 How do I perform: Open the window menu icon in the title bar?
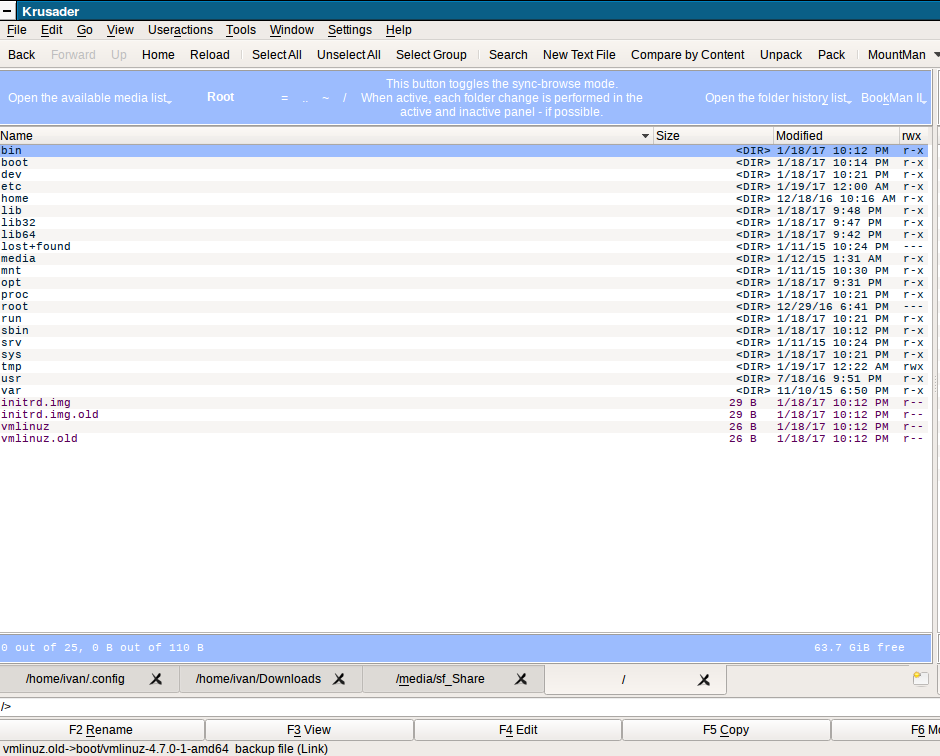7,10
